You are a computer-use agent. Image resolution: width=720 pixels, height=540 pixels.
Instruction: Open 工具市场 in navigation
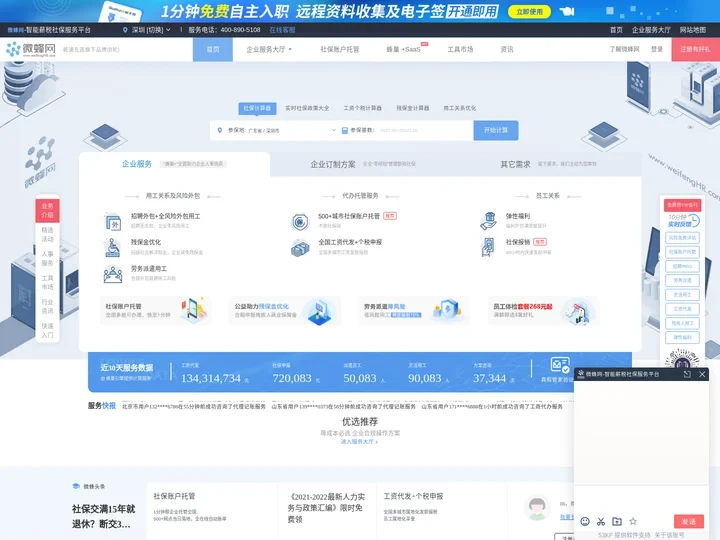[460, 49]
